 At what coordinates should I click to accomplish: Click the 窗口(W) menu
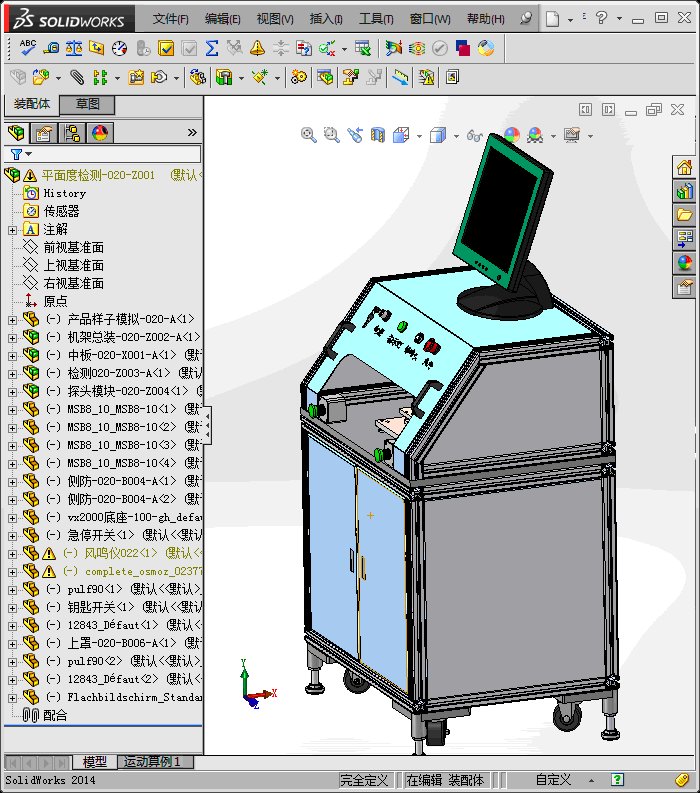click(430, 19)
